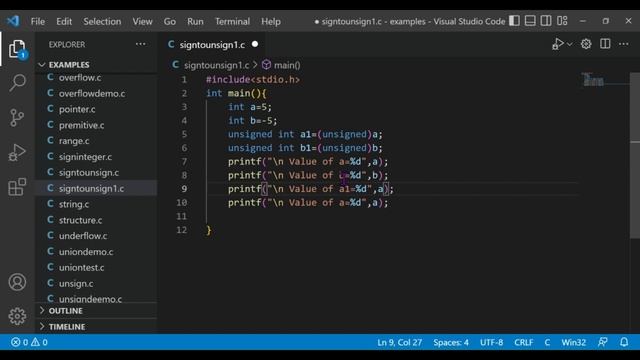Select the signtounsign1.c editor tab
Screen dimensions: 640x360
tap(212, 44)
